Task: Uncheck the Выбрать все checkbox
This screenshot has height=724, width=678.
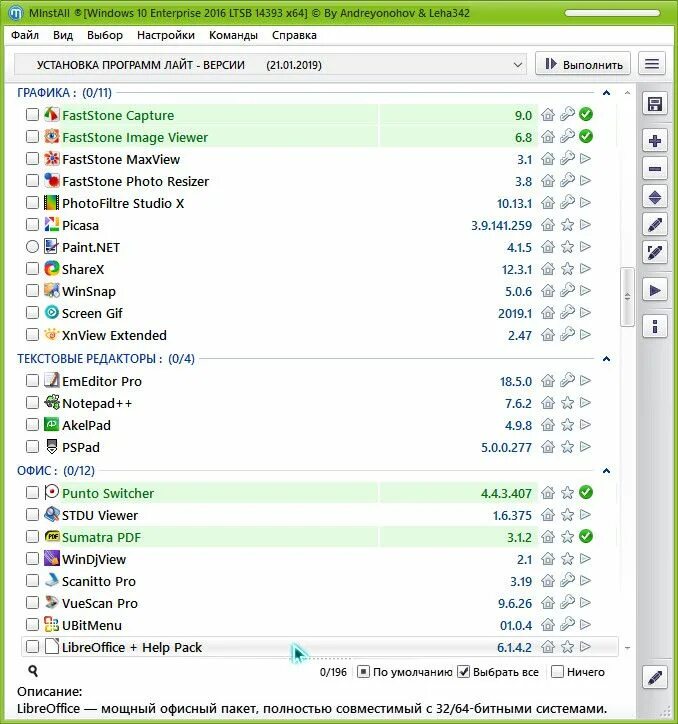Action: (x=464, y=672)
